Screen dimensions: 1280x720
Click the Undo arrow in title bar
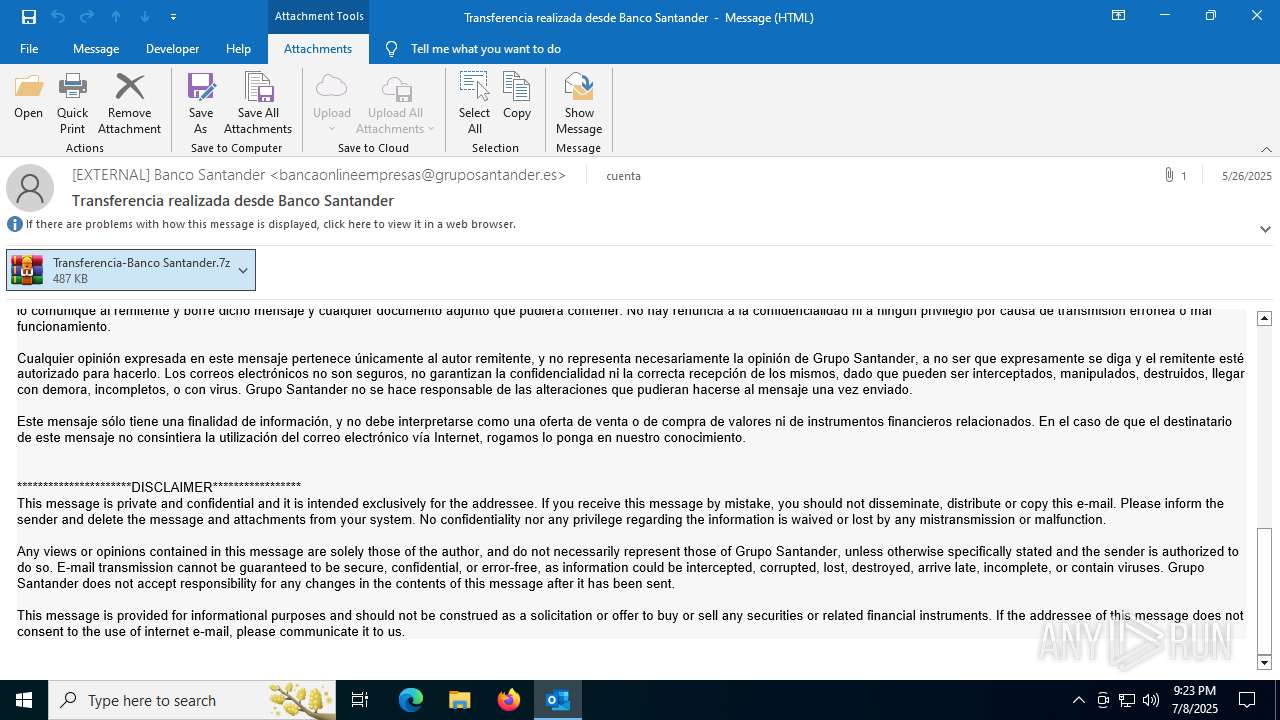point(57,16)
